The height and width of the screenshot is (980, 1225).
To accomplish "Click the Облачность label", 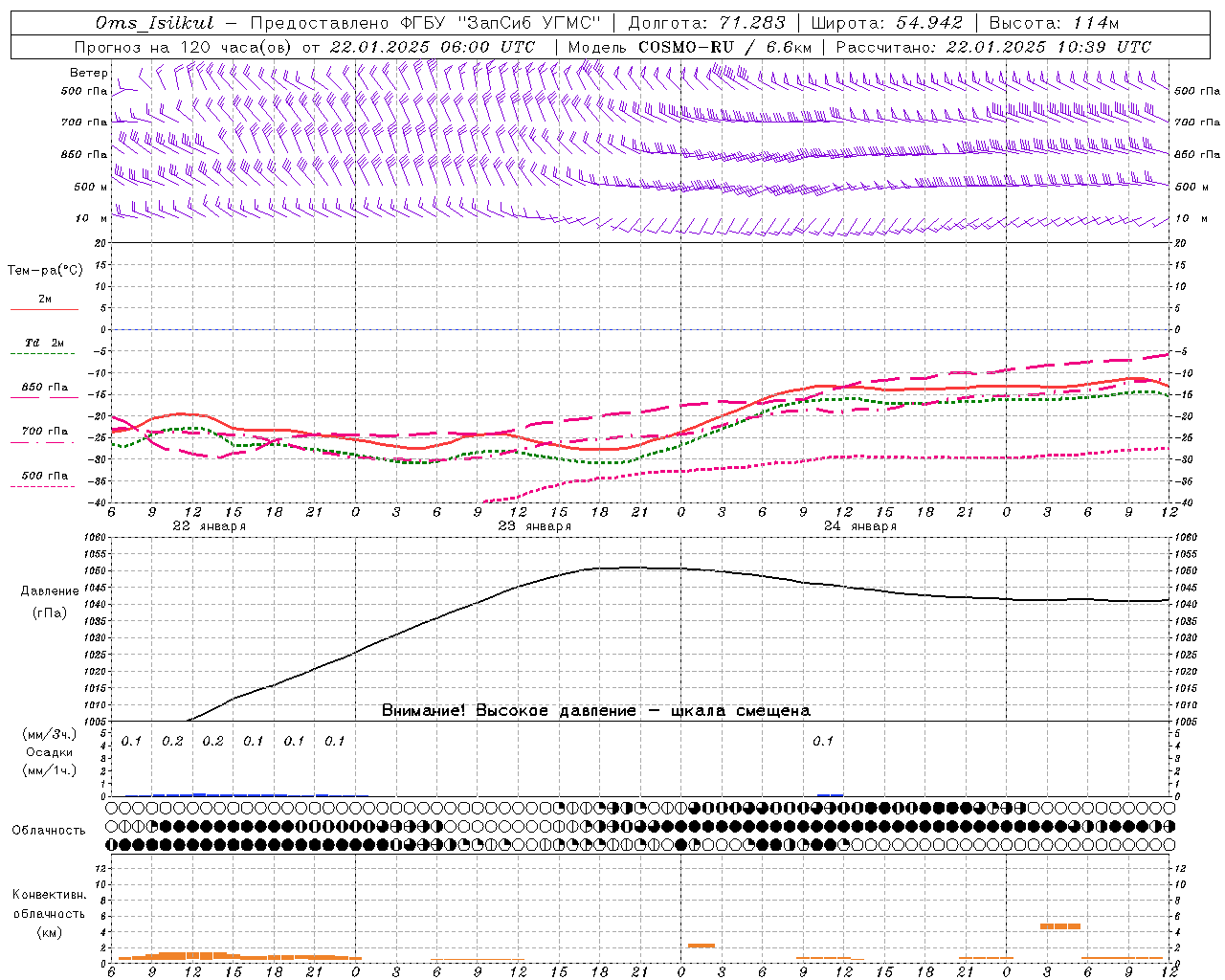I will tap(49, 831).
